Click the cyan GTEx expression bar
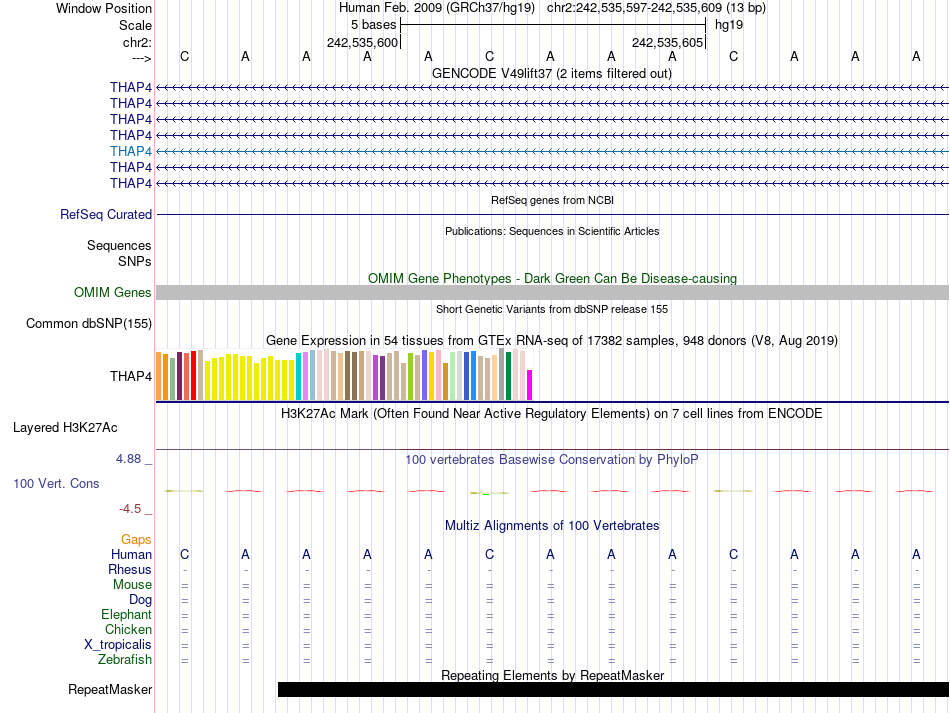The height and width of the screenshot is (713, 950). [x=299, y=376]
